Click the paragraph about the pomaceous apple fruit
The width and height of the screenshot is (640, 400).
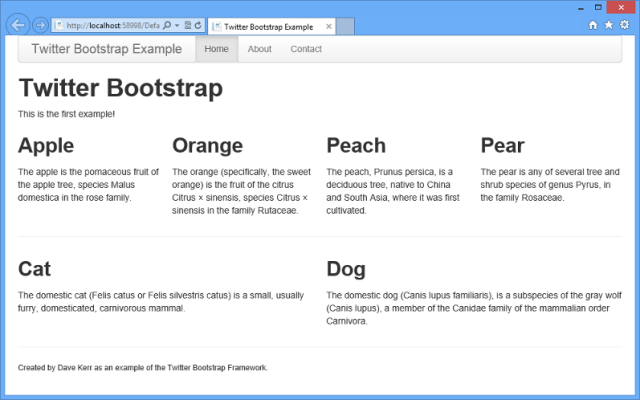88,185
